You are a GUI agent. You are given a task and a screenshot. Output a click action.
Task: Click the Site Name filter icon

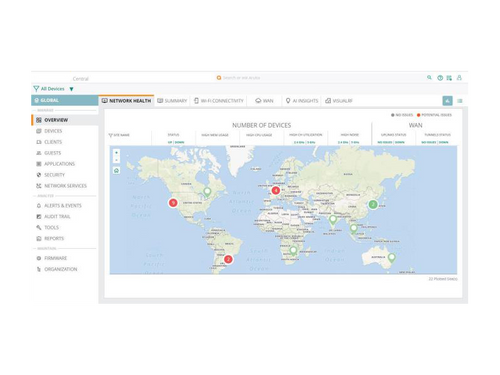111,135
